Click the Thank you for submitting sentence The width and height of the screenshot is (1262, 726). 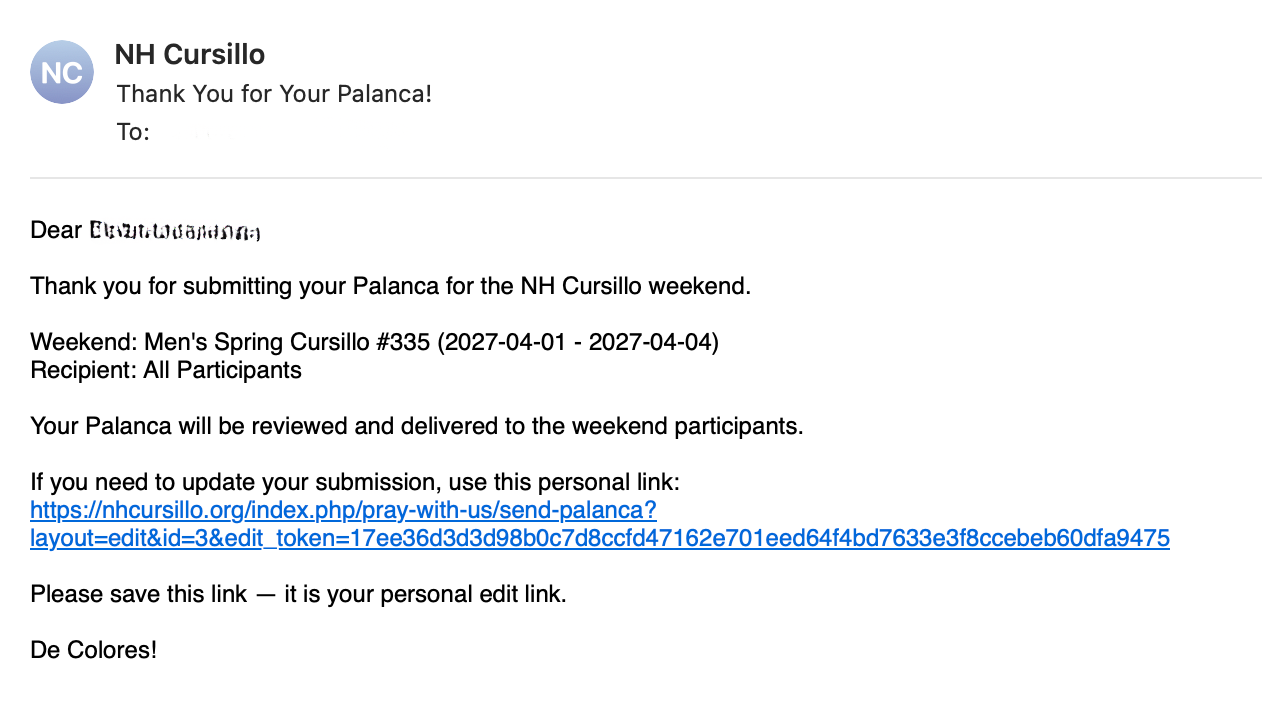[390, 287]
